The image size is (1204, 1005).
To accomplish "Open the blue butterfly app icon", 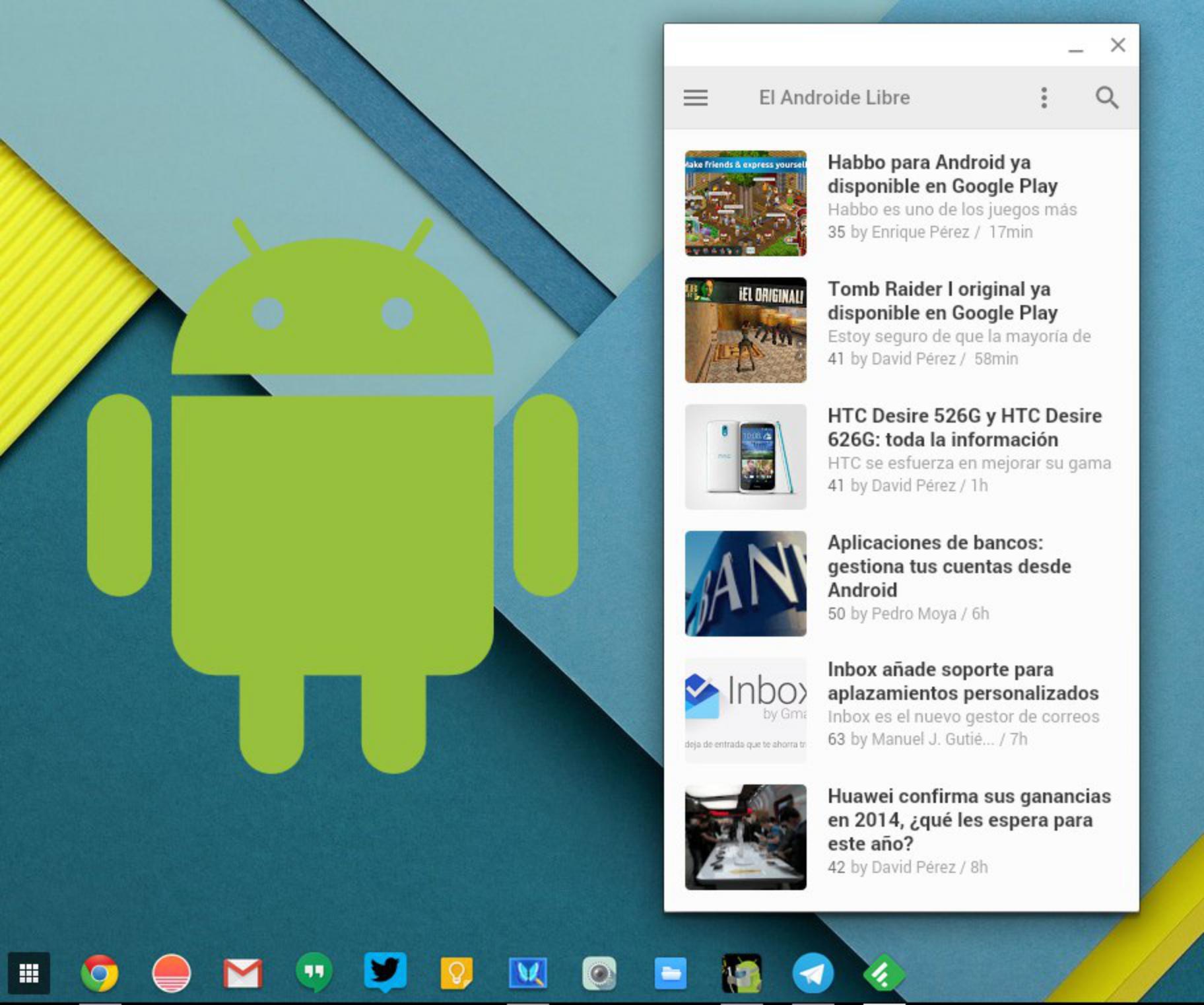I will [x=527, y=973].
